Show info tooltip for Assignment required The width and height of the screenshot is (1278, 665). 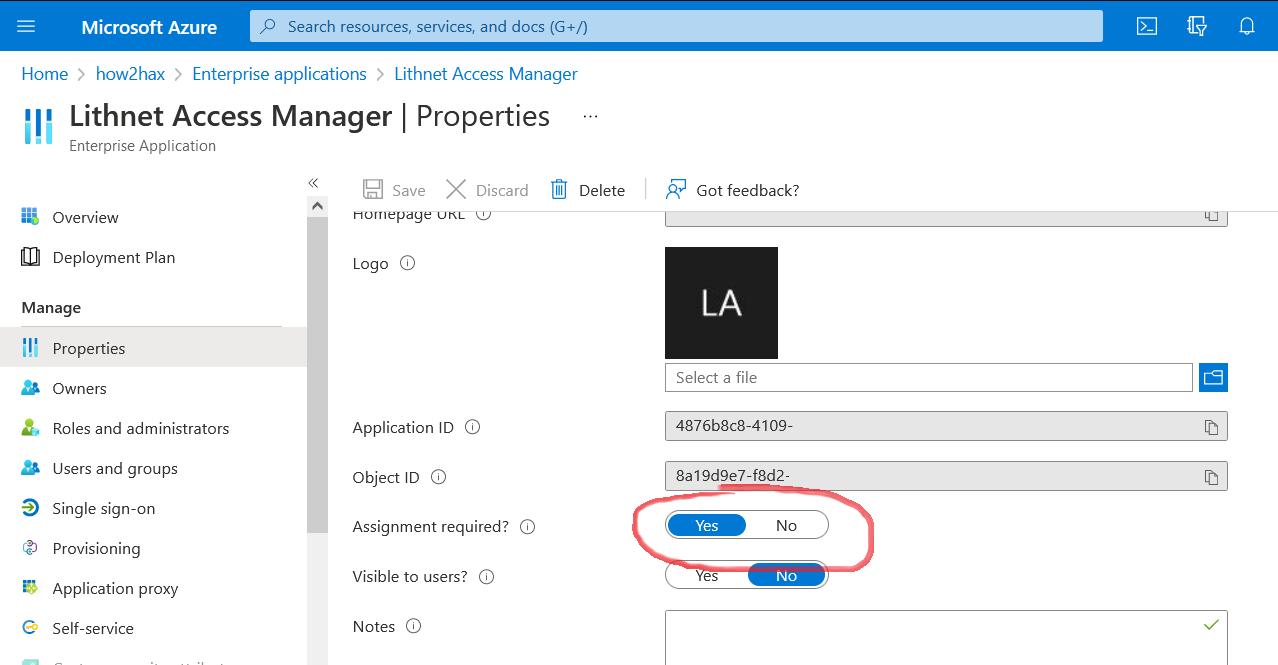(528, 527)
